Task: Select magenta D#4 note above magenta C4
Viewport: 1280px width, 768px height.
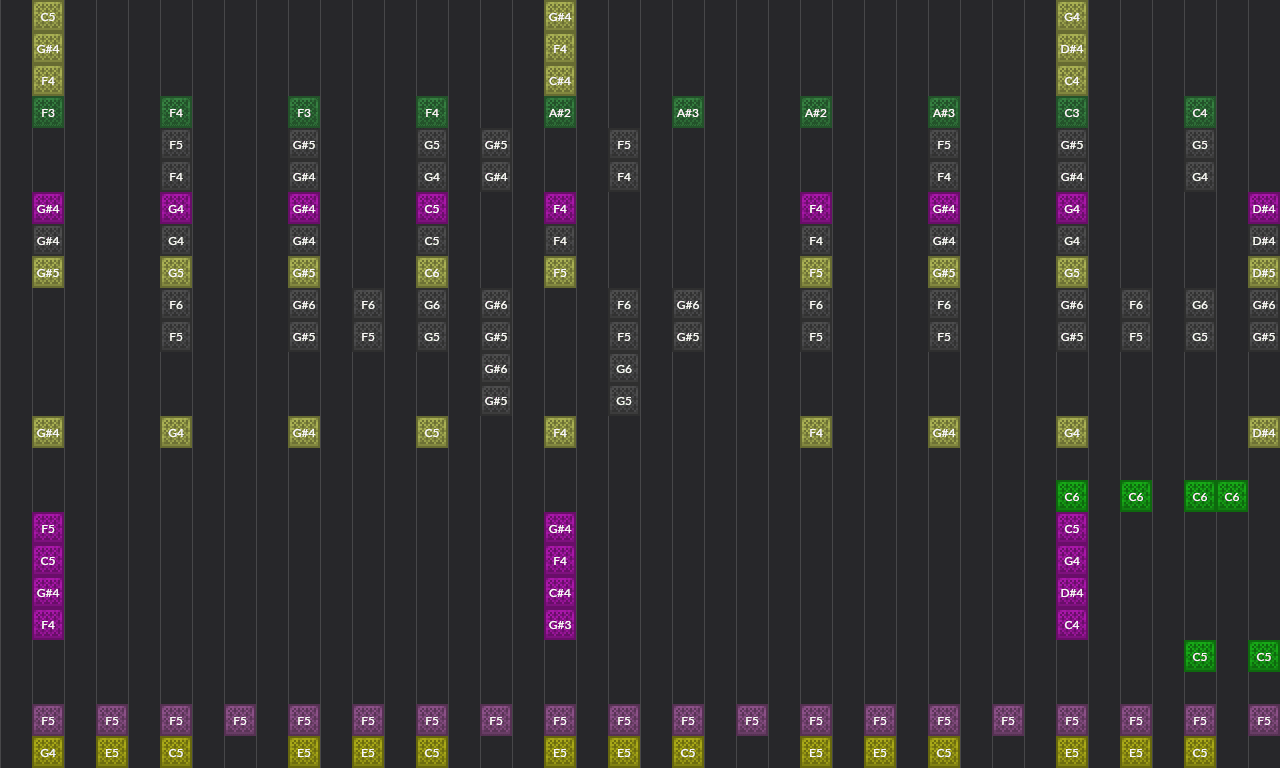Action: tap(1072, 593)
